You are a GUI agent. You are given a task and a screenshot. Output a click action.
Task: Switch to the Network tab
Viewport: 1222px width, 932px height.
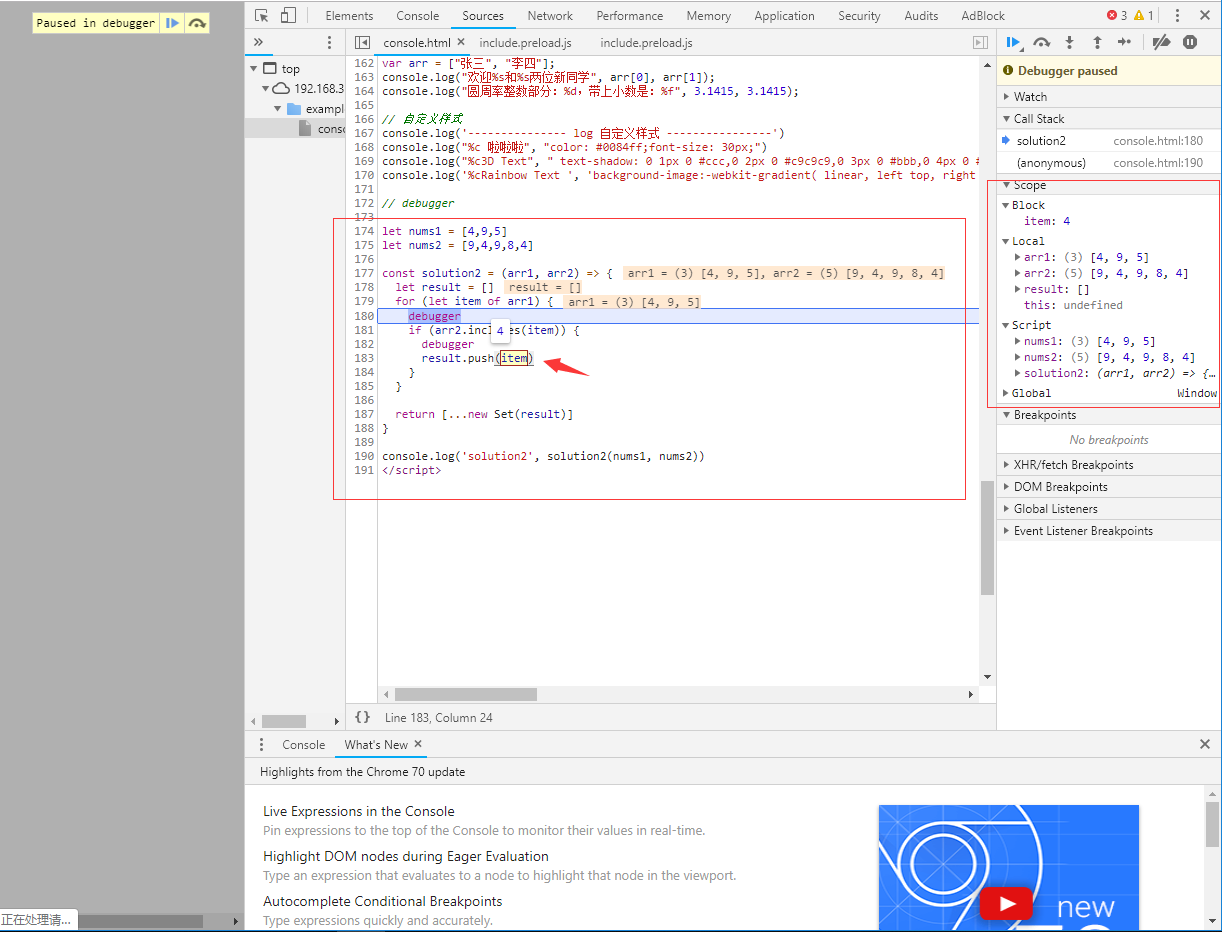point(550,15)
